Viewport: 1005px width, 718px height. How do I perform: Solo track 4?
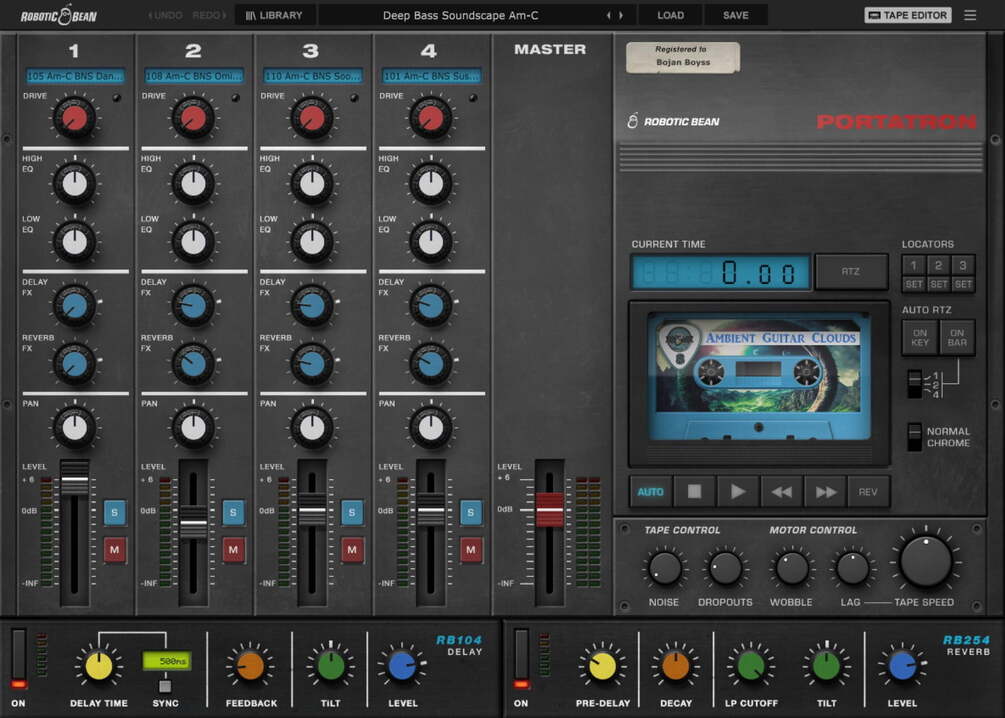471,512
